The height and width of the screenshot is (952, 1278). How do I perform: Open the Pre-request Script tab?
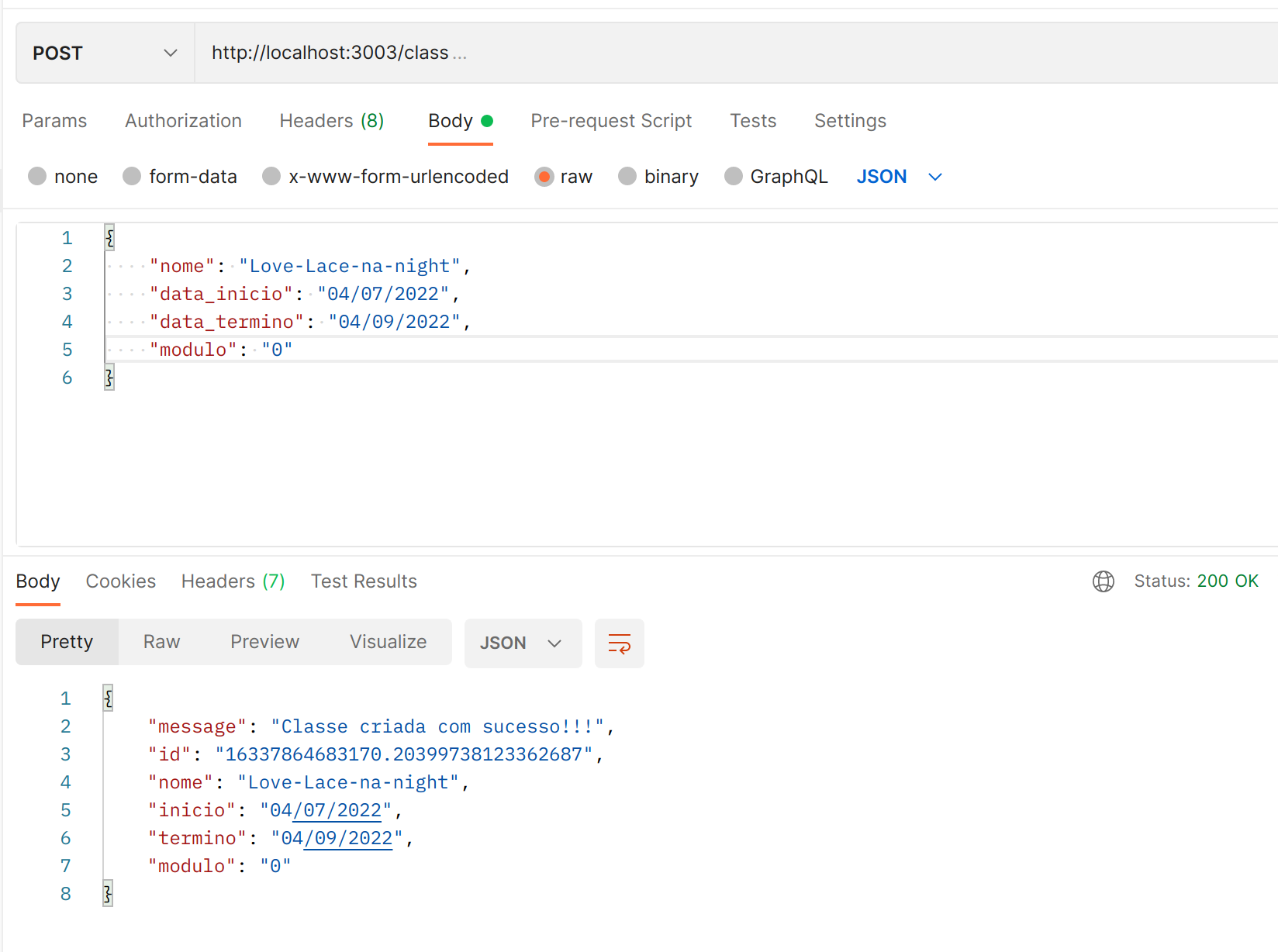pyautogui.click(x=611, y=121)
